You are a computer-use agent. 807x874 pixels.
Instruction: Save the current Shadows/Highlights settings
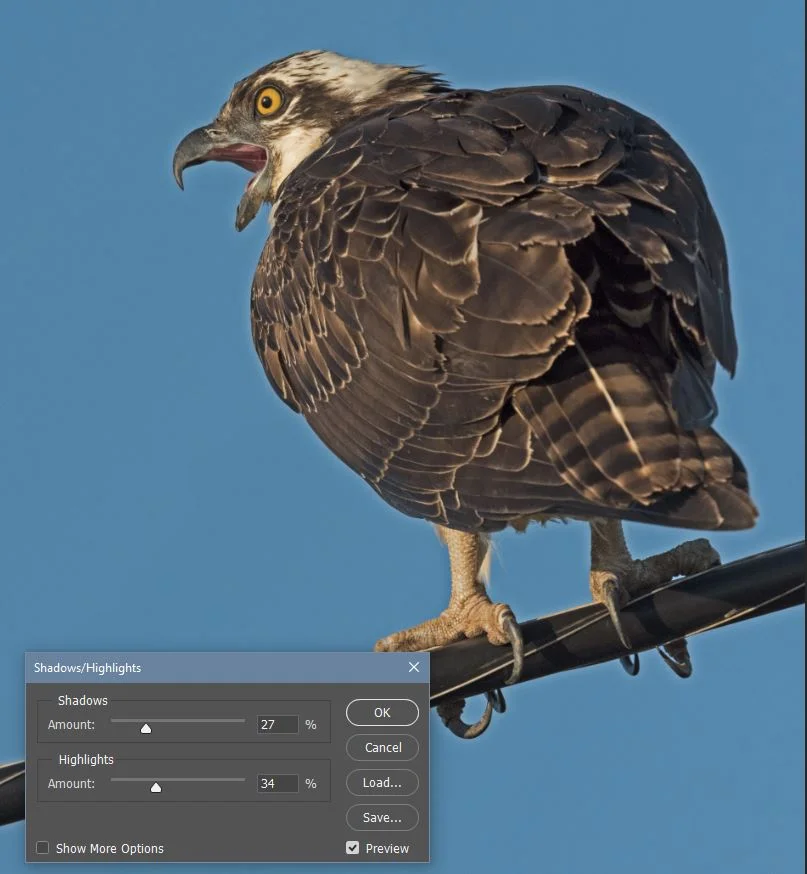(381, 817)
